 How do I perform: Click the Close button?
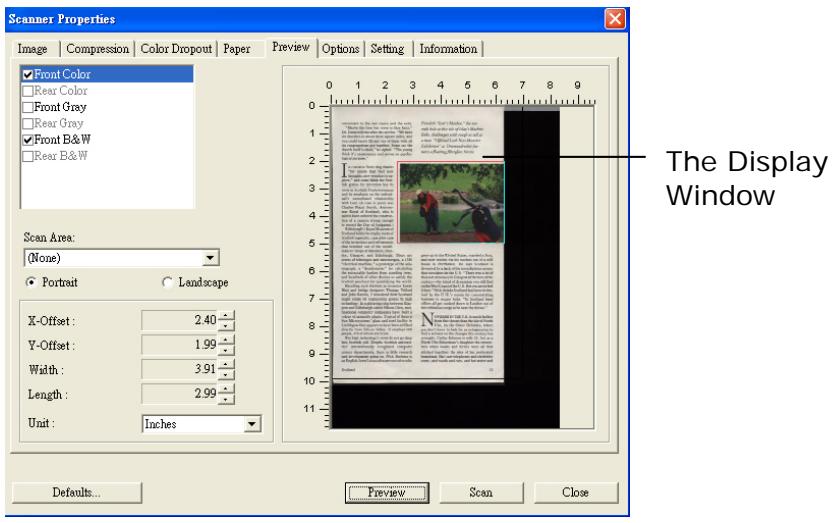(576, 493)
